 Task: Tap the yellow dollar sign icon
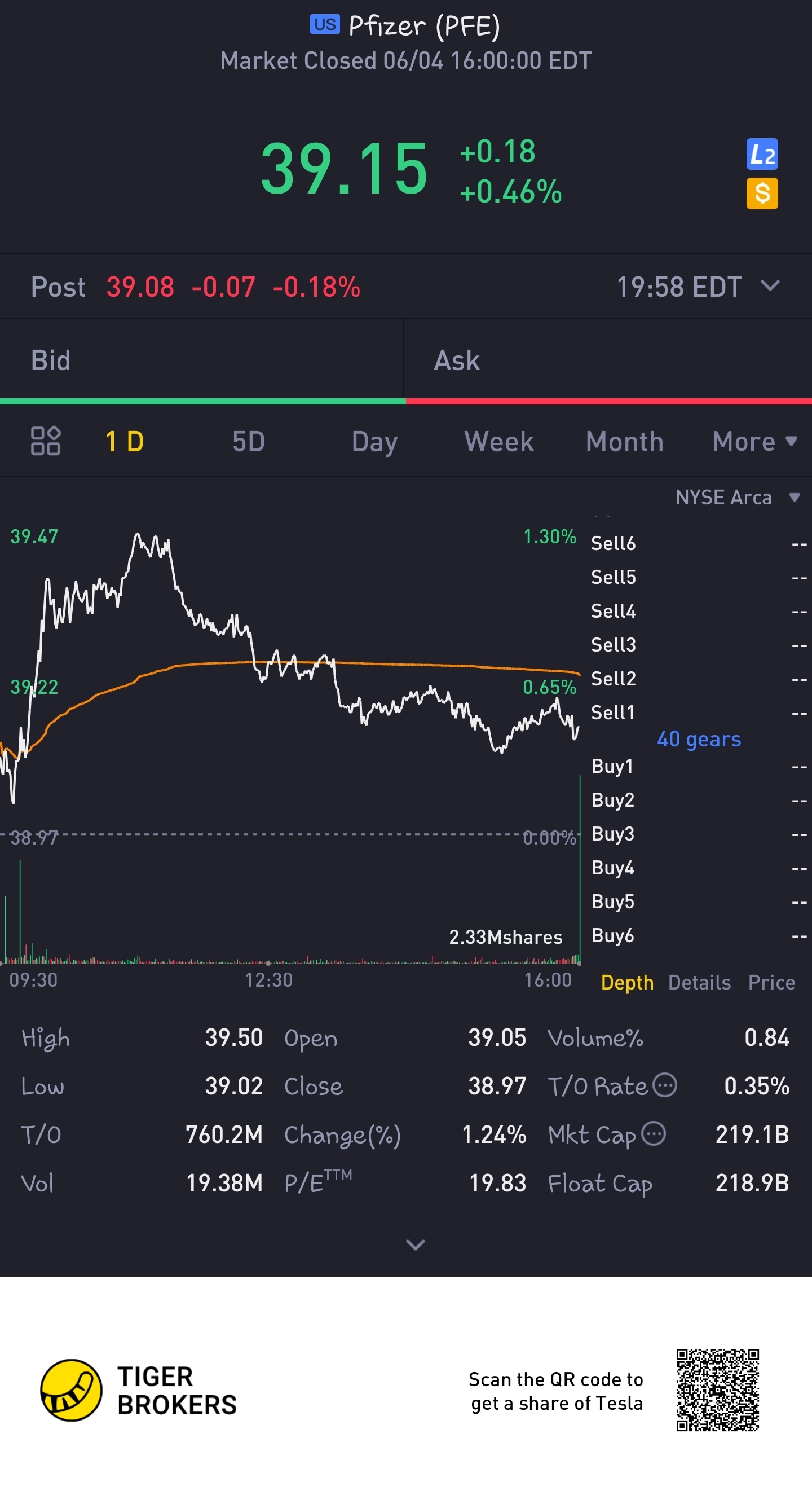click(762, 194)
